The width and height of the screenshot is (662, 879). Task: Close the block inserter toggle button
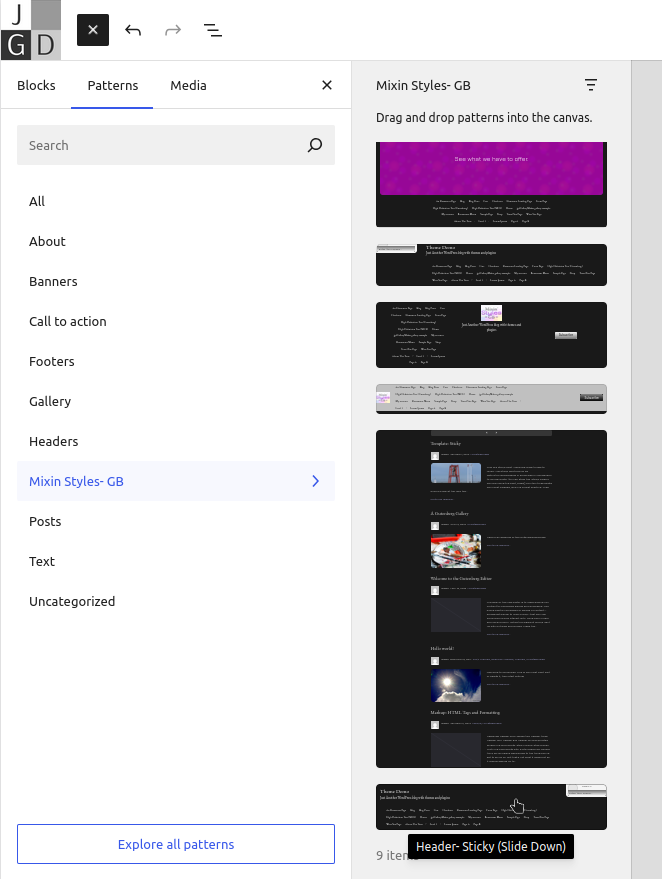pos(92,30)
